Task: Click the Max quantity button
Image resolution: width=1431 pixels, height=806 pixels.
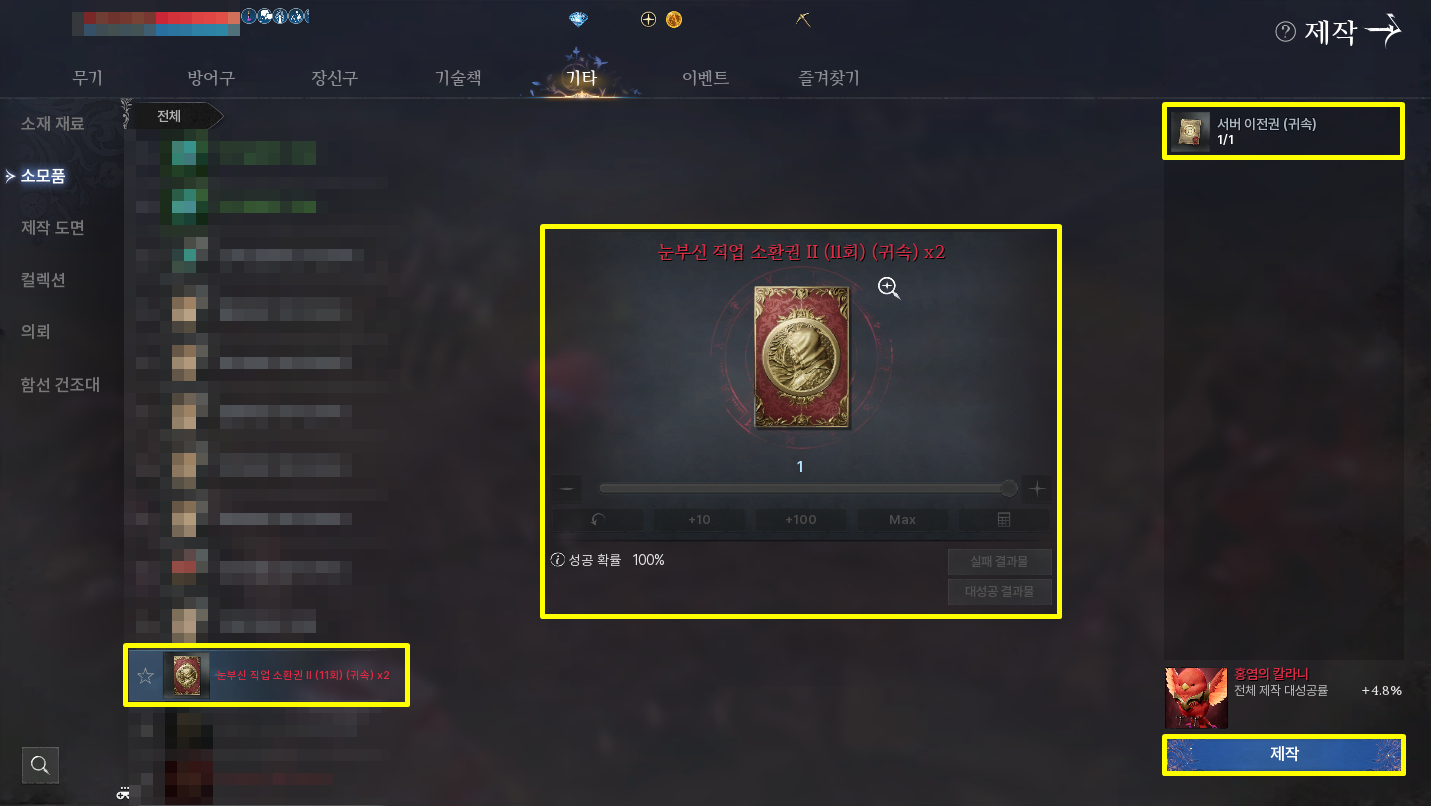Action: coord(902,520)
